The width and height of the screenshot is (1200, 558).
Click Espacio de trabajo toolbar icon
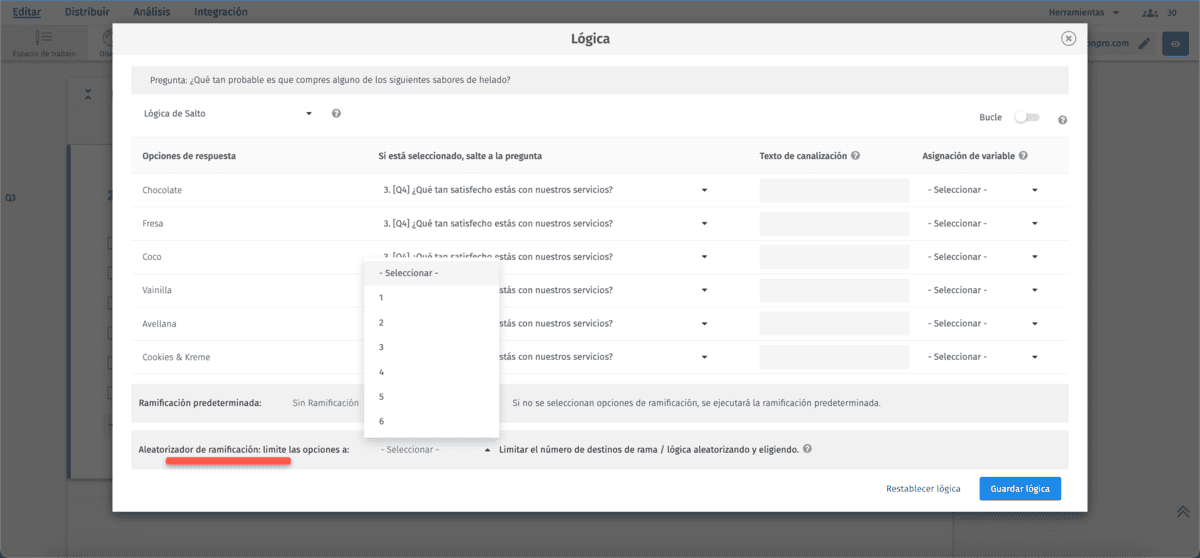tap(43, 43)
